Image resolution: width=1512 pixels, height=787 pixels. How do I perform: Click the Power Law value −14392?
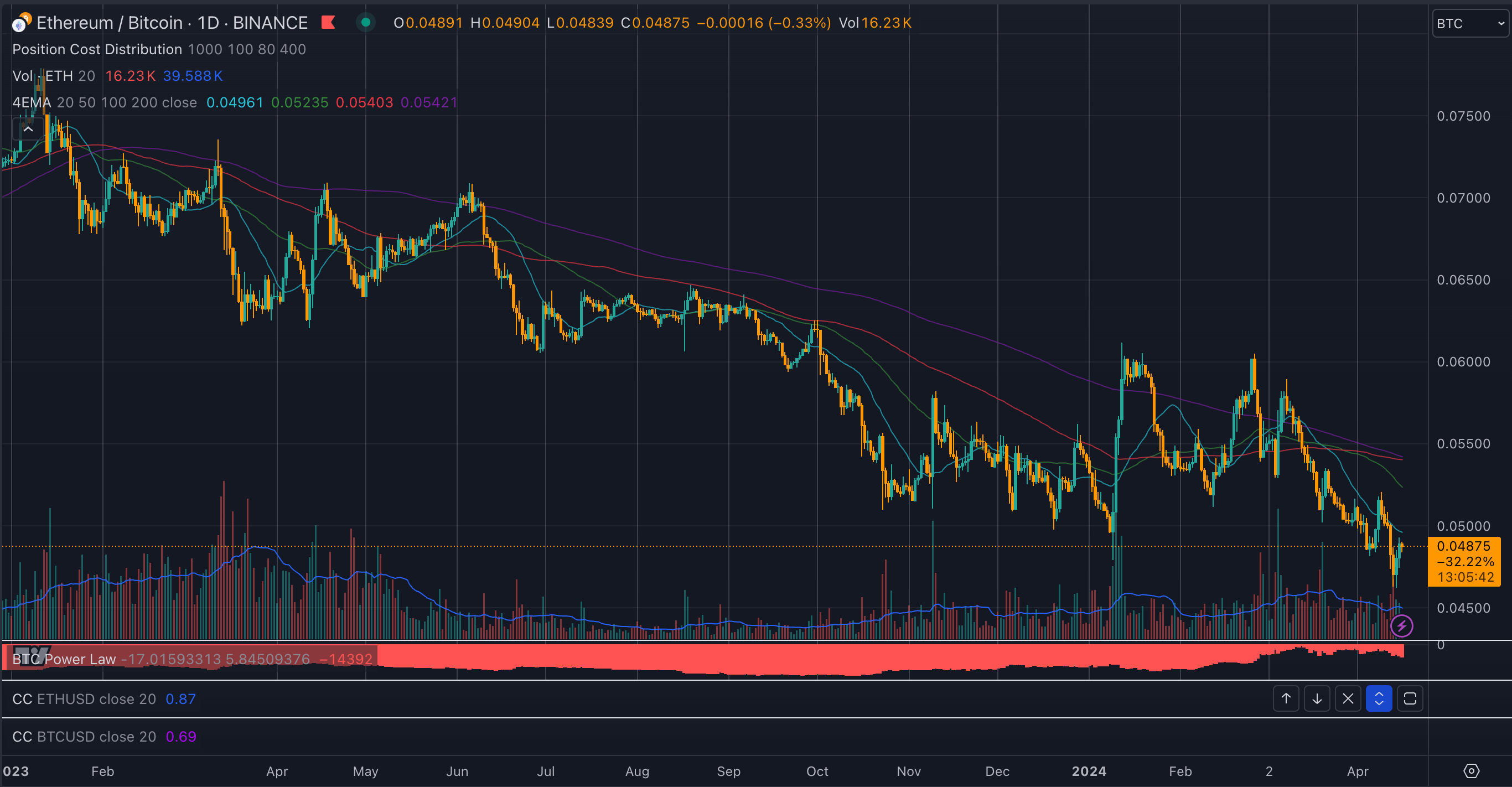pyautogui.click(x=346, y=659)
